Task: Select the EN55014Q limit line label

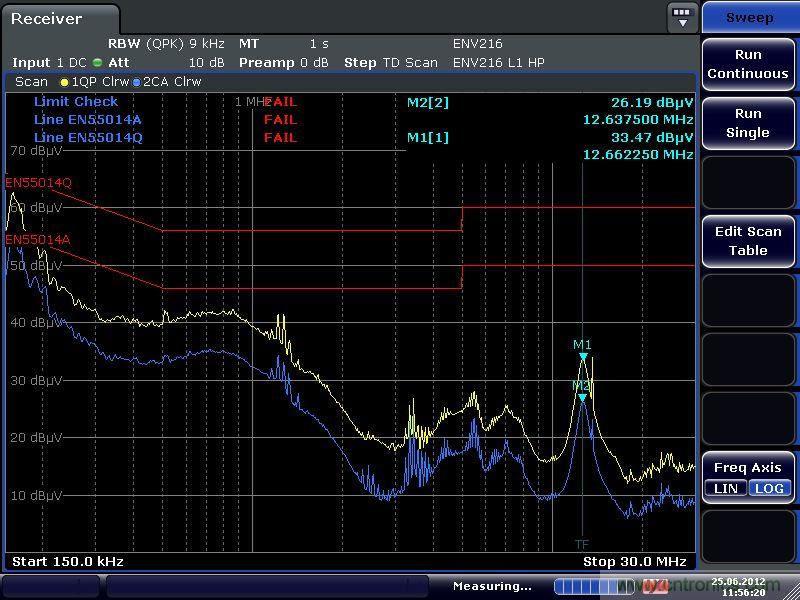Action: click(38, 183)
